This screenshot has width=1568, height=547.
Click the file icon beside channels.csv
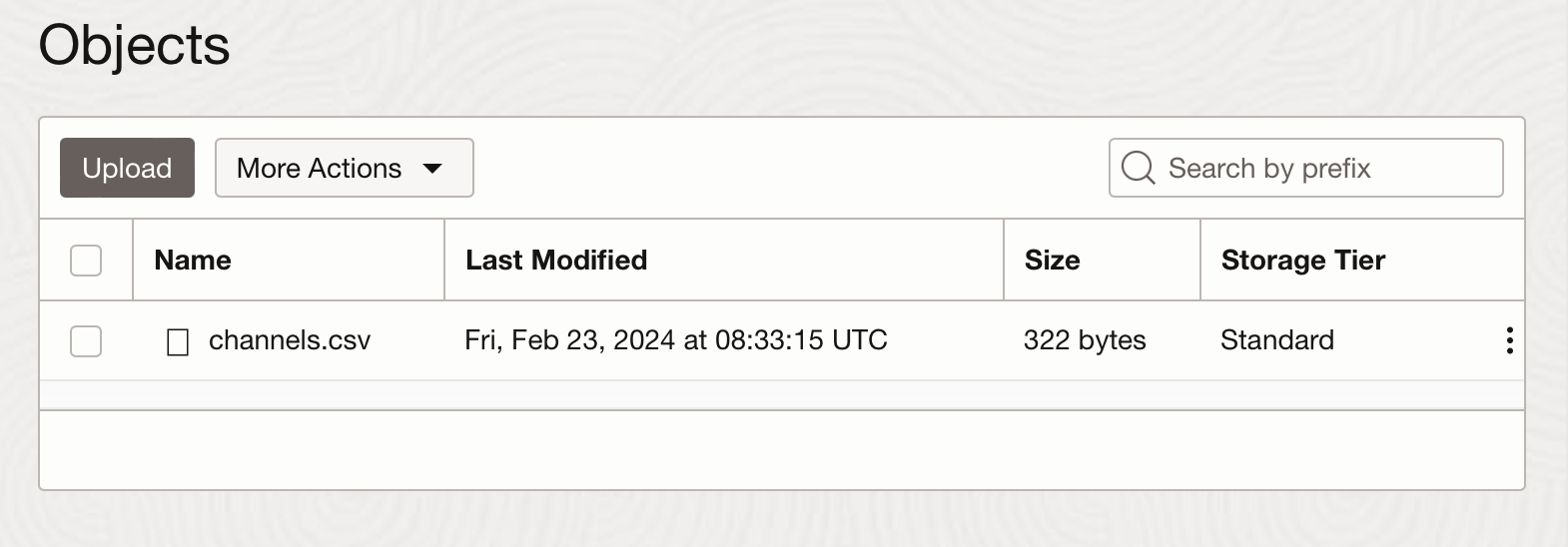[178, 342]
